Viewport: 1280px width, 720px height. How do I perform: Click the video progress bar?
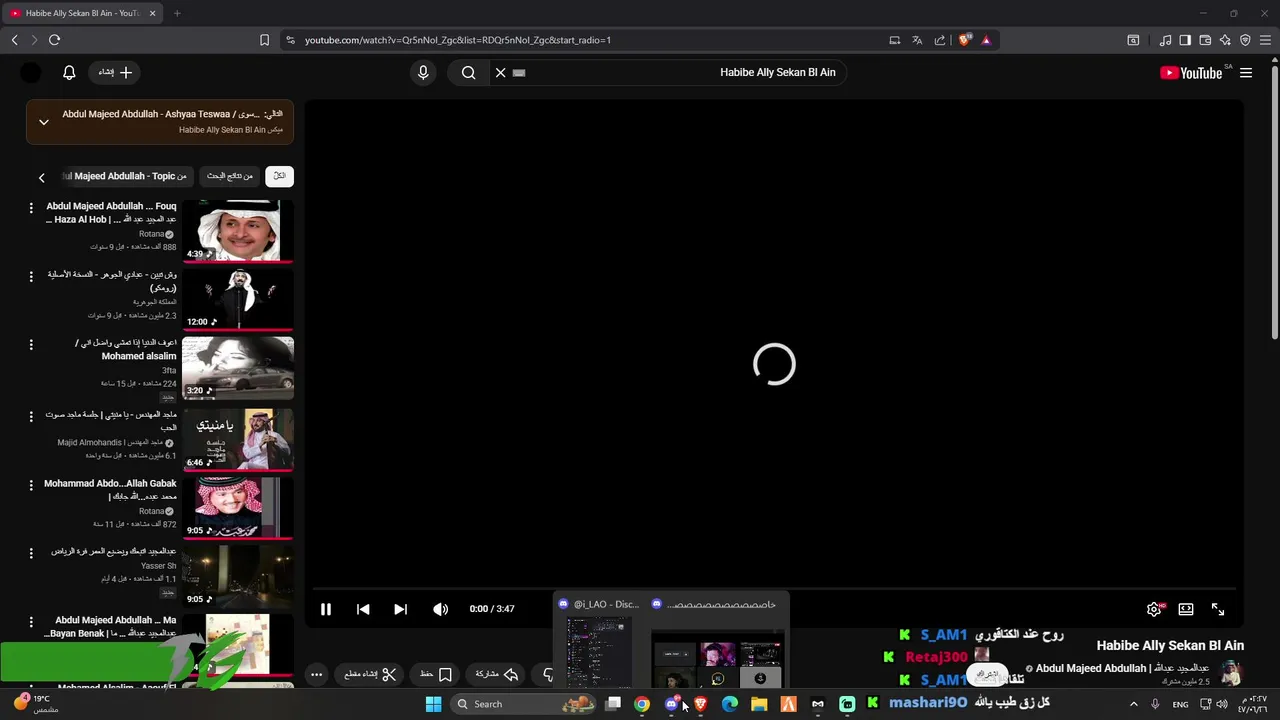[774, 589]
